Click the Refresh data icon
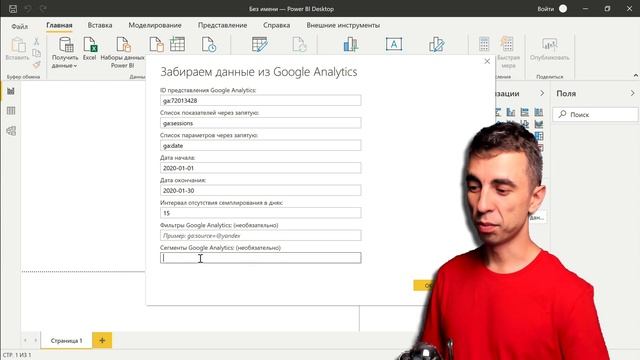 [x=299, y=44]
